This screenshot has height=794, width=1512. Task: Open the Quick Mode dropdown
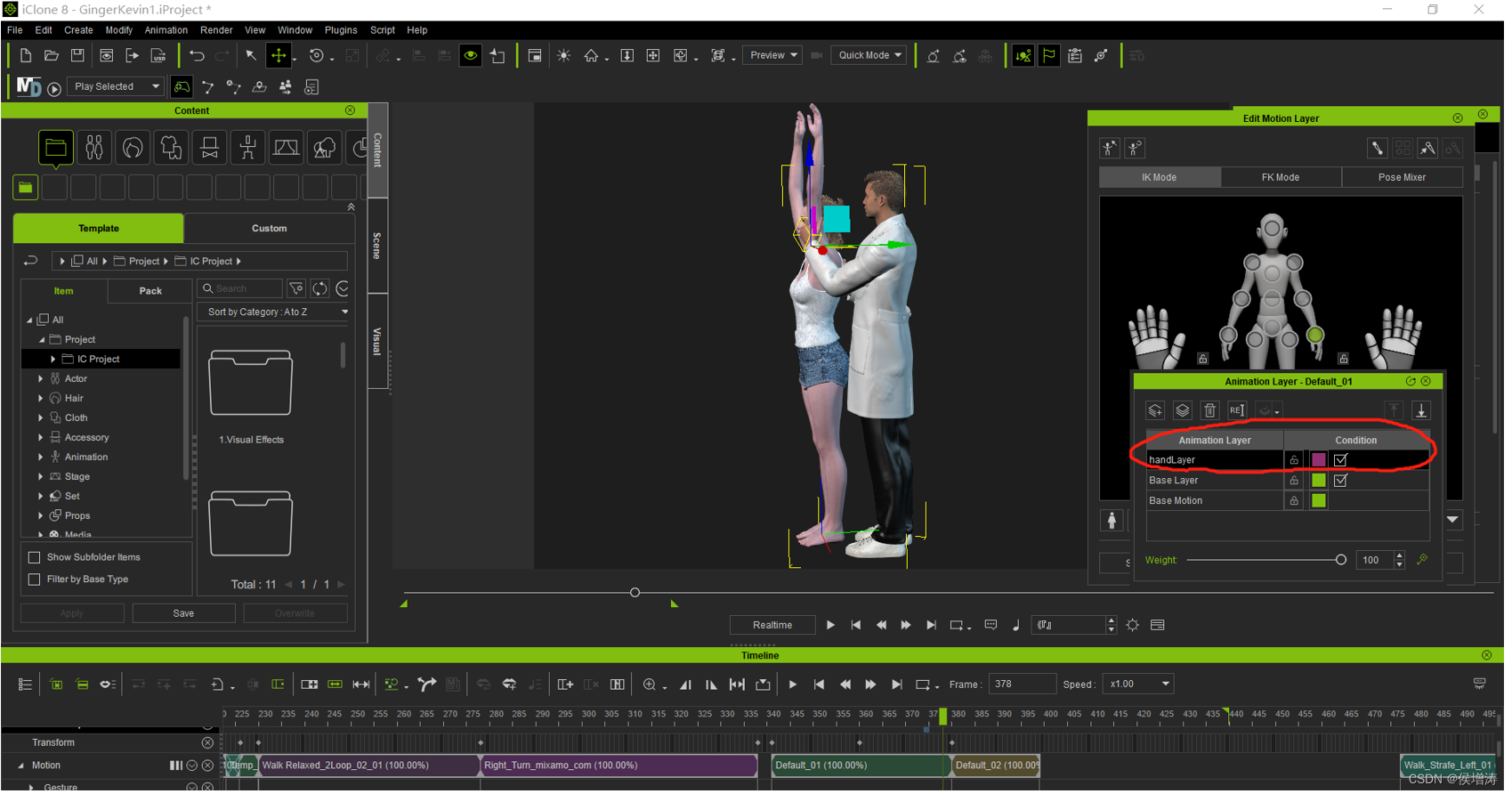pos(869,56)
